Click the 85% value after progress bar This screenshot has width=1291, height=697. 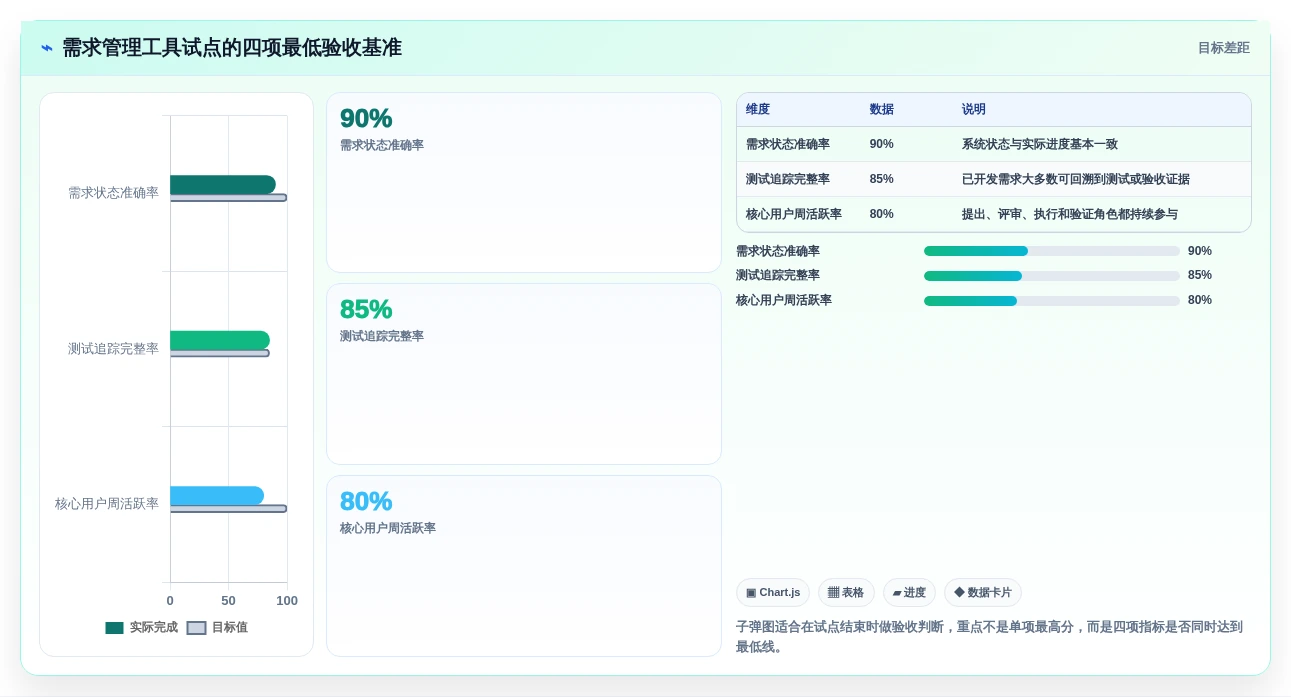(1200, 275)
